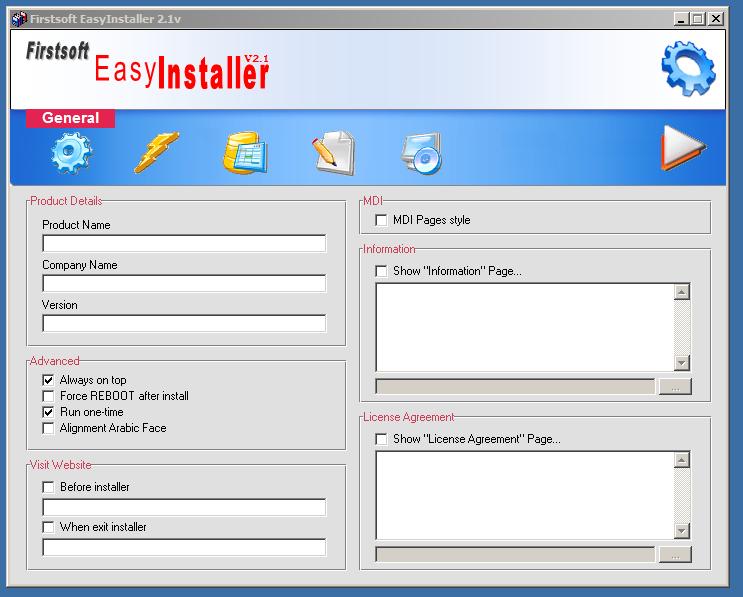Click License Agreement scroll down arrow
Screen dimensions: 743x597
(x=681, y=531)
